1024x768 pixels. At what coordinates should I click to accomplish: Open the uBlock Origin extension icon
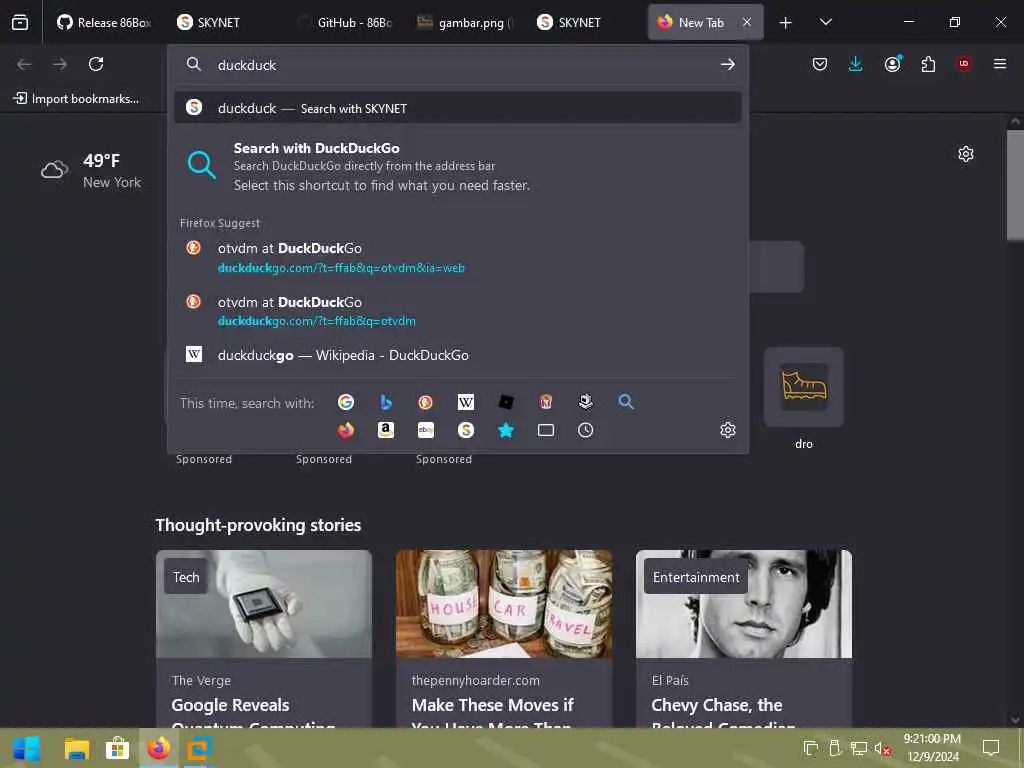(964, 64)
